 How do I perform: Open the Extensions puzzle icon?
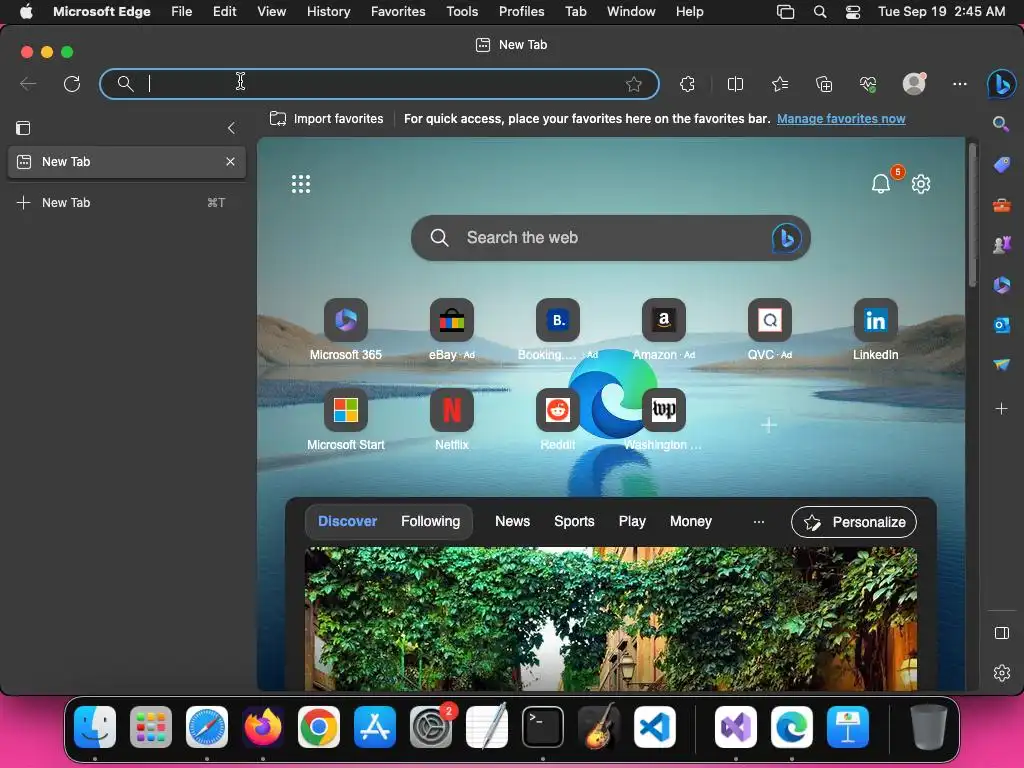[687, 84]
